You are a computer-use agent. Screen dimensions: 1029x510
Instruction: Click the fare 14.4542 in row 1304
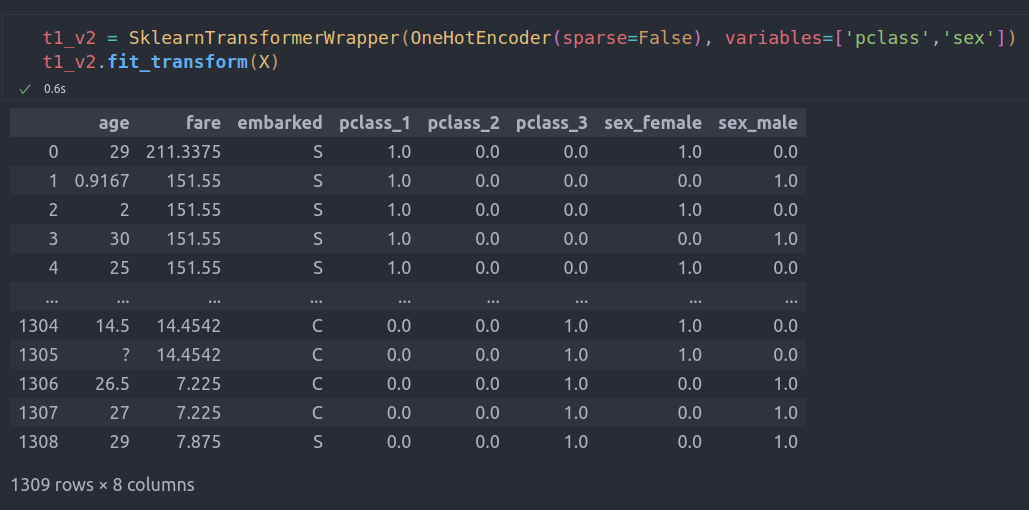188,326
